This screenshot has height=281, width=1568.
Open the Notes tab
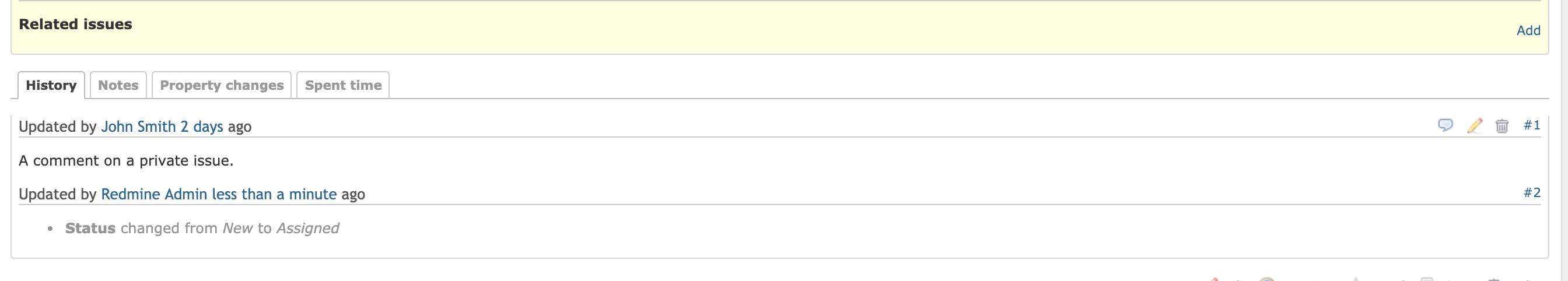[118, 85]
